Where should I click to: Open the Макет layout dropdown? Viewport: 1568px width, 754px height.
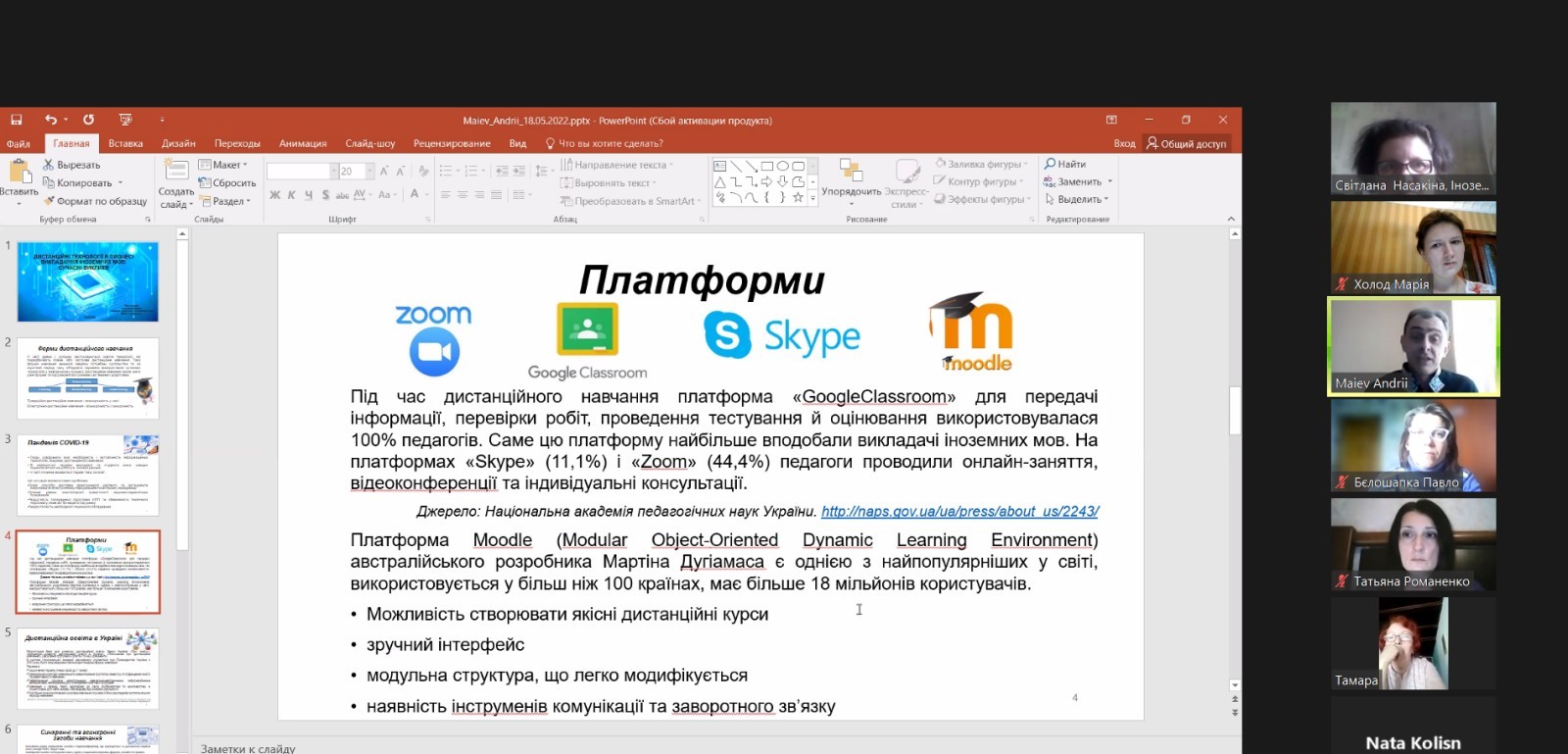[x=223, y=165]
